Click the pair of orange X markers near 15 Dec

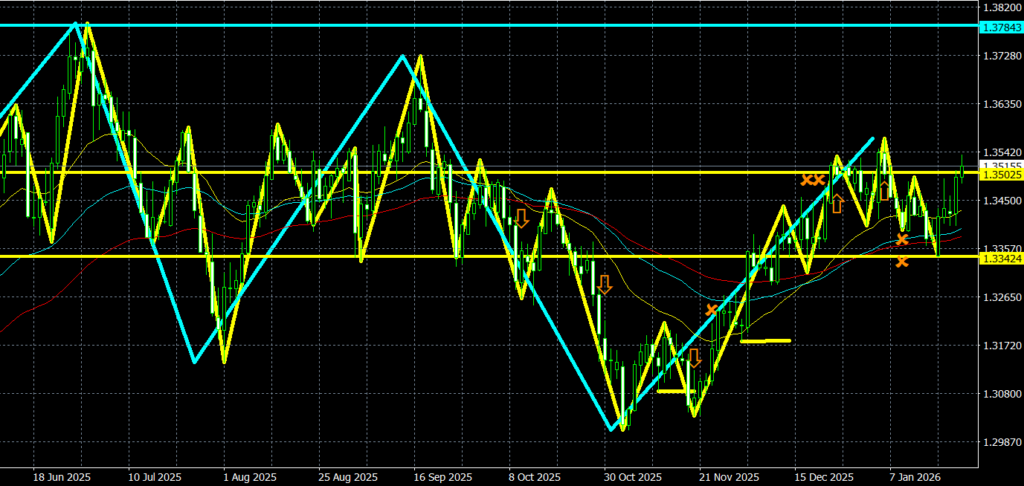(812, 179)
